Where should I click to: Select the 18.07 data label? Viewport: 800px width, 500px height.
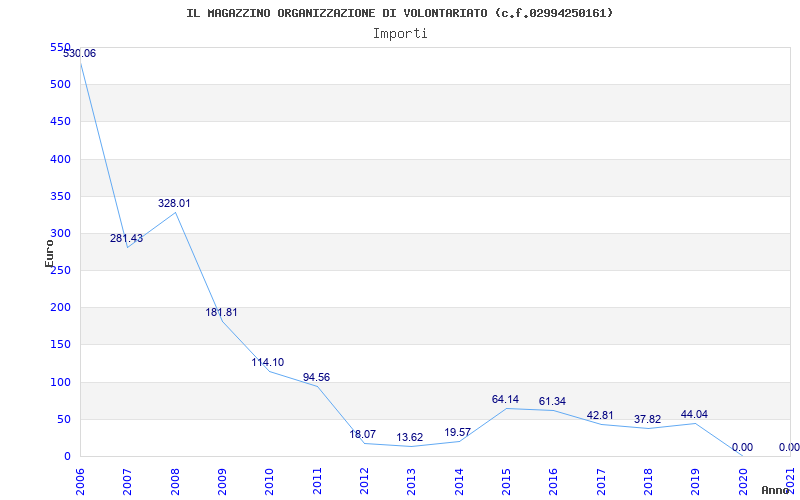[363, 435]
